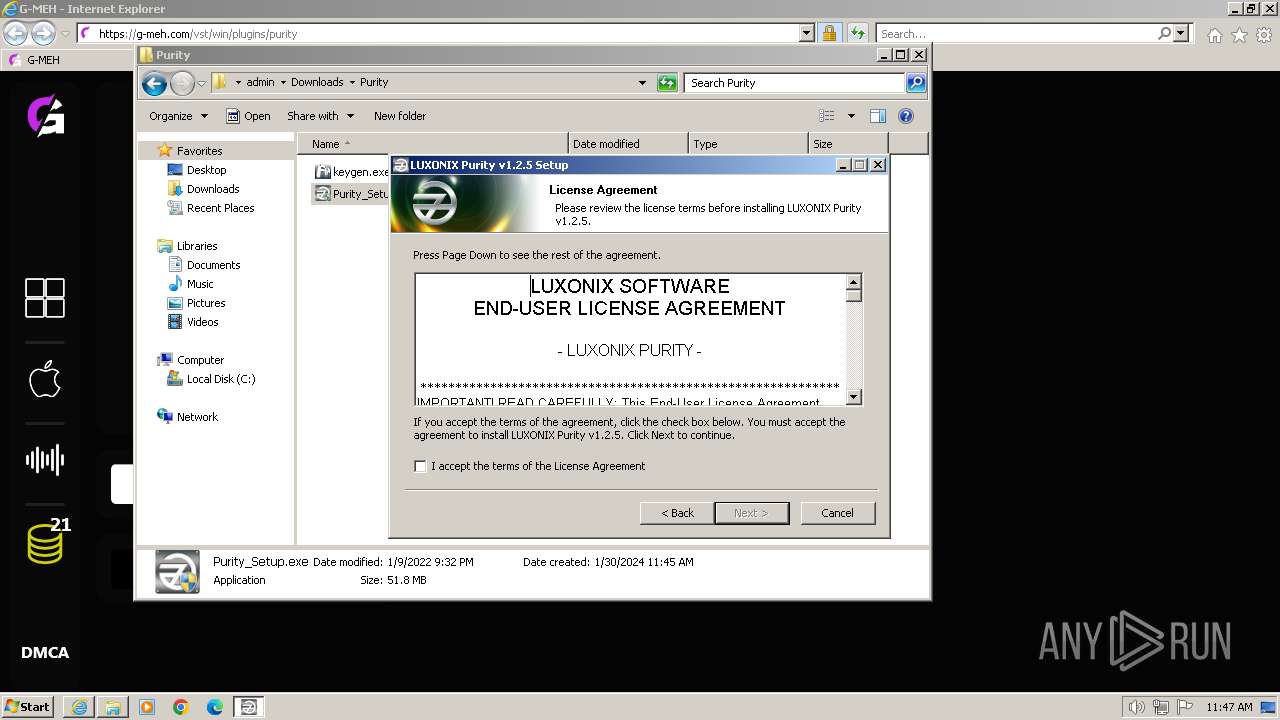Select Recent Places in navigation pane
This screenshot has height=720, width=1280.
[x=220, y=208]
